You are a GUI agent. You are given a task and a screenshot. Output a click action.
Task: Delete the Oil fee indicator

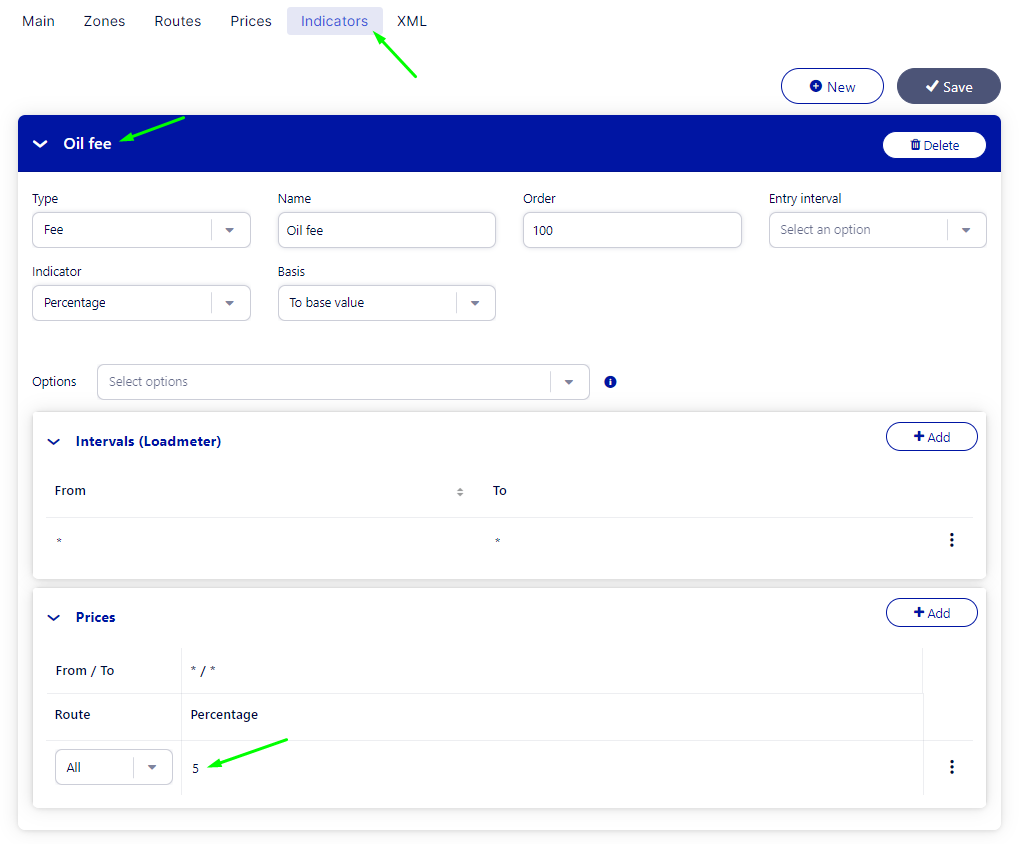pyautogui.click(x=934, y=145)
